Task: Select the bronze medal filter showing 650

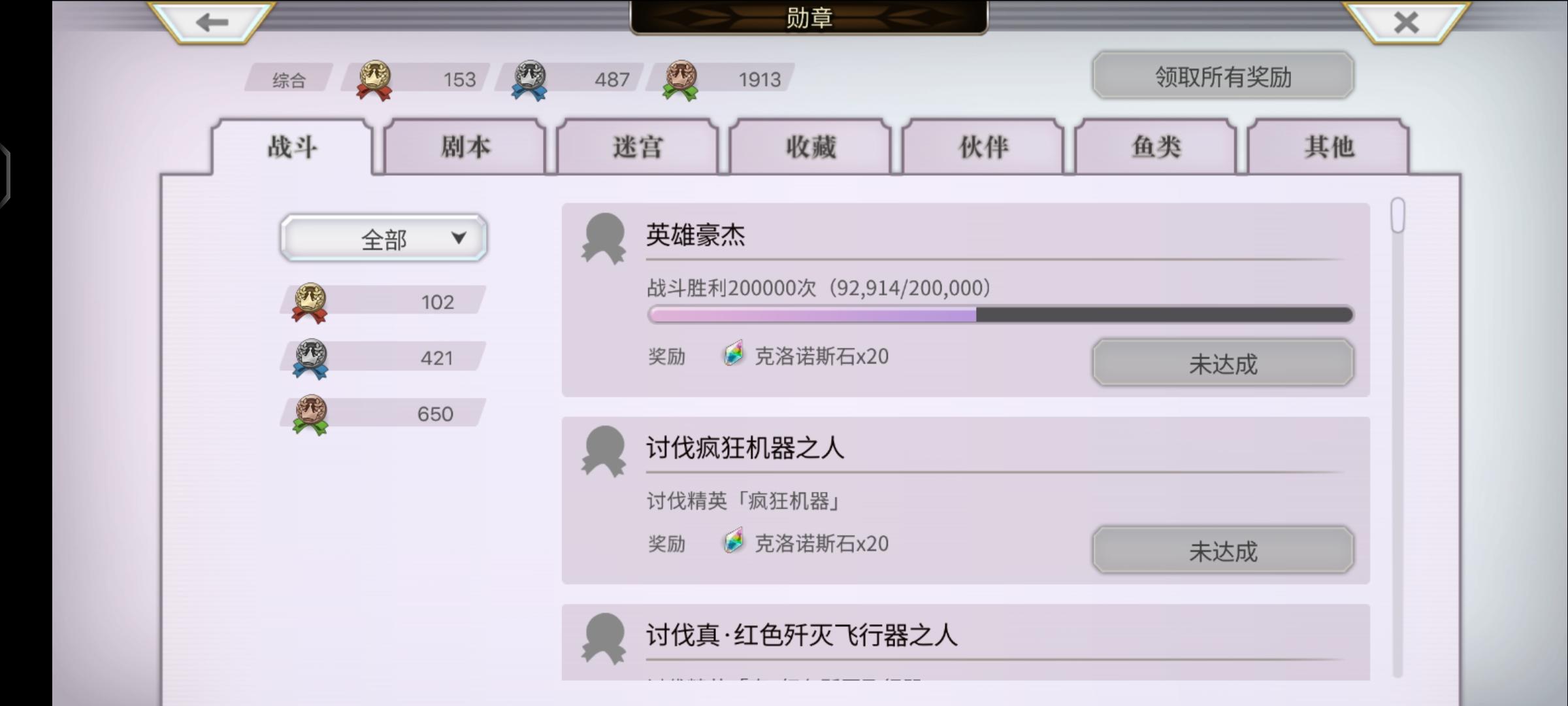Action: (383, 414)
